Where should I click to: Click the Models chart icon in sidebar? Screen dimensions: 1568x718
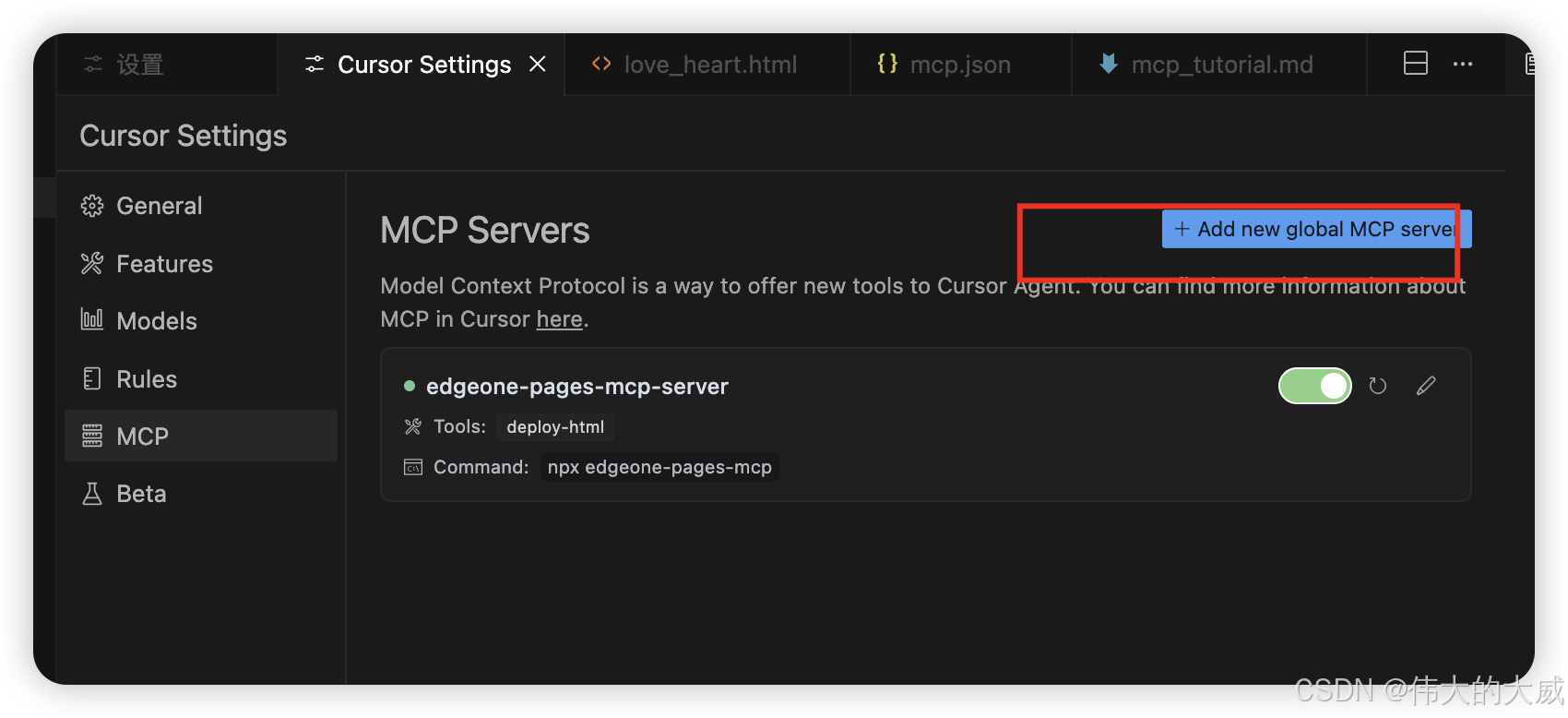[x=92, y=320]
